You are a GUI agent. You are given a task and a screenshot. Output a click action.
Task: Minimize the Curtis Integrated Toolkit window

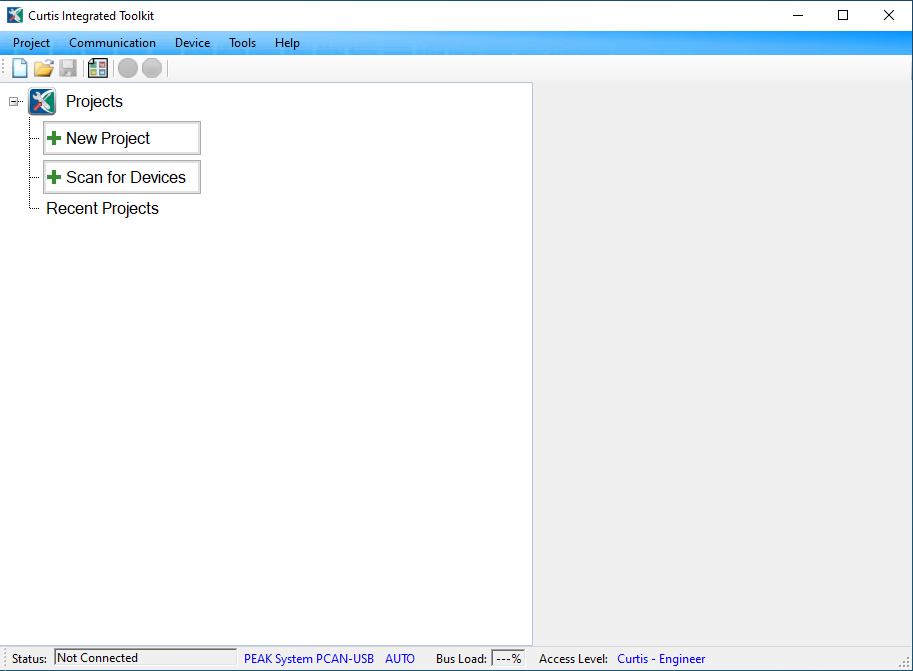pyautogui.click(x=798, y=16)
